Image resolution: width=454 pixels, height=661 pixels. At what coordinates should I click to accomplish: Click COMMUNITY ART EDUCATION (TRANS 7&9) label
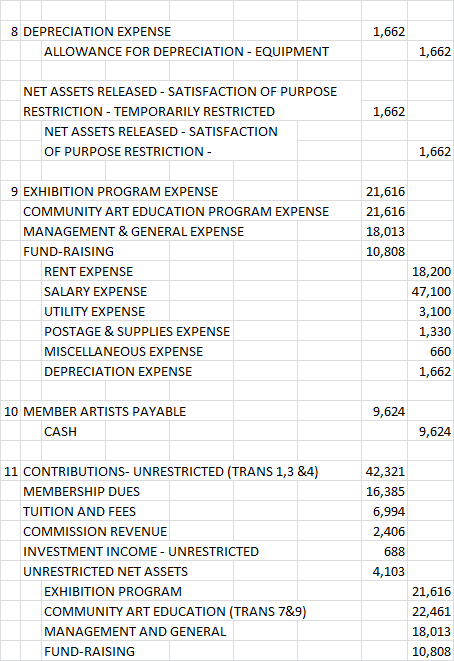(x=175, y=611)
